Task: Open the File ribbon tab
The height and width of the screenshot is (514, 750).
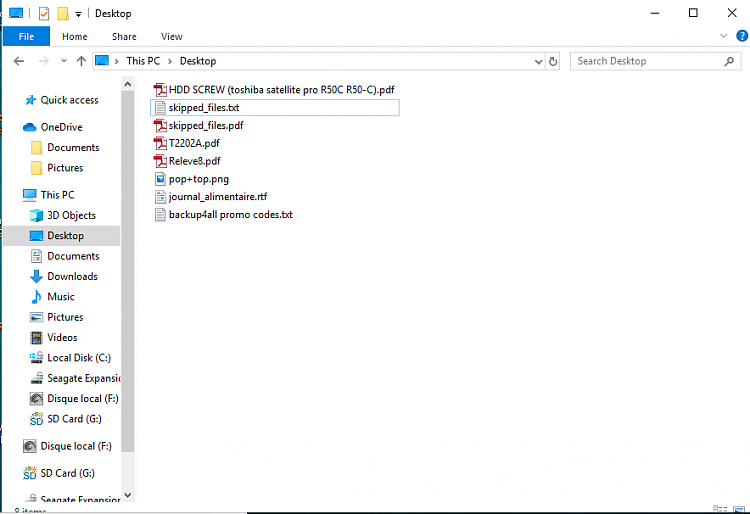Action: (26, 36)
